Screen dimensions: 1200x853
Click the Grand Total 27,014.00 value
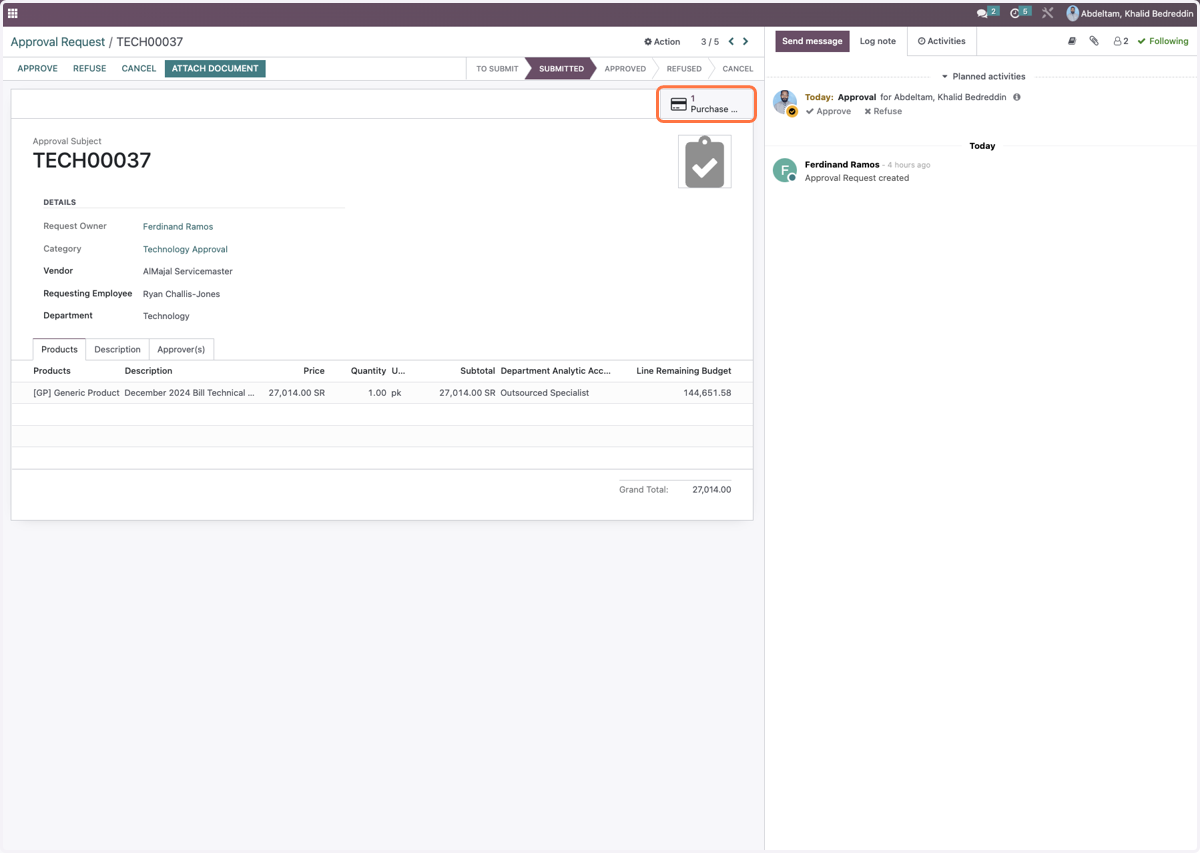[711, 490]
